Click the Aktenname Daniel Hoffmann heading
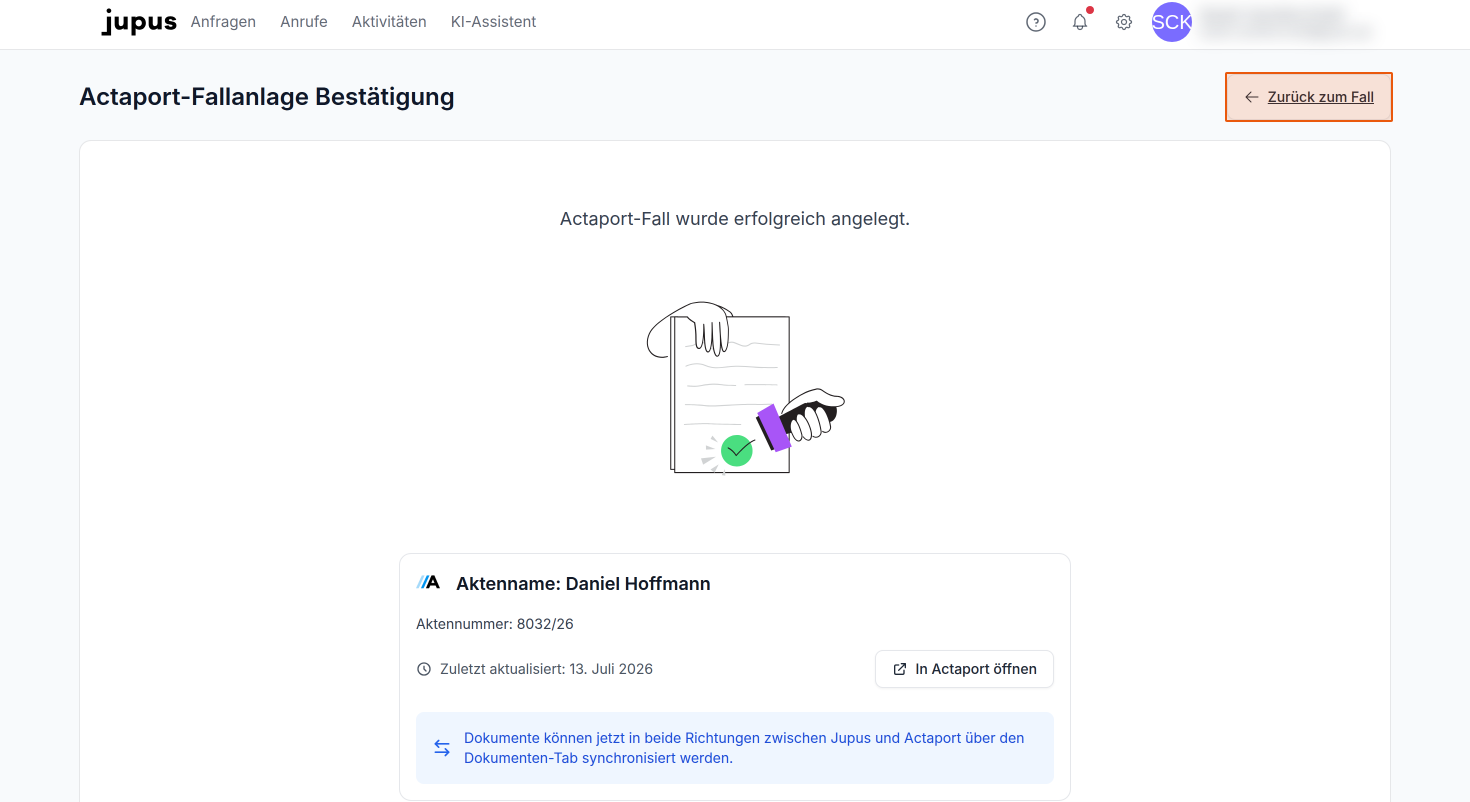Image resolution: width=1470 pixels, height=802 pixels. 583,584
